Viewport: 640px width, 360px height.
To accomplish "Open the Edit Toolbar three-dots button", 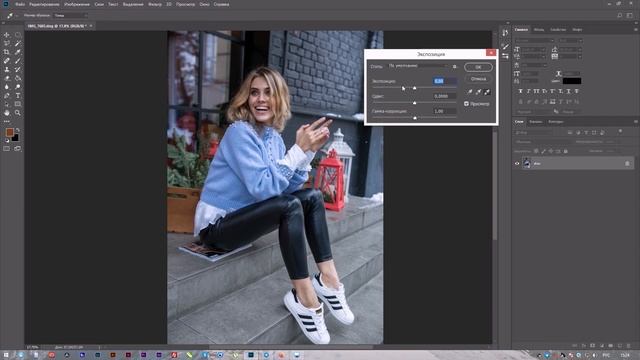I will click(7, 121).
